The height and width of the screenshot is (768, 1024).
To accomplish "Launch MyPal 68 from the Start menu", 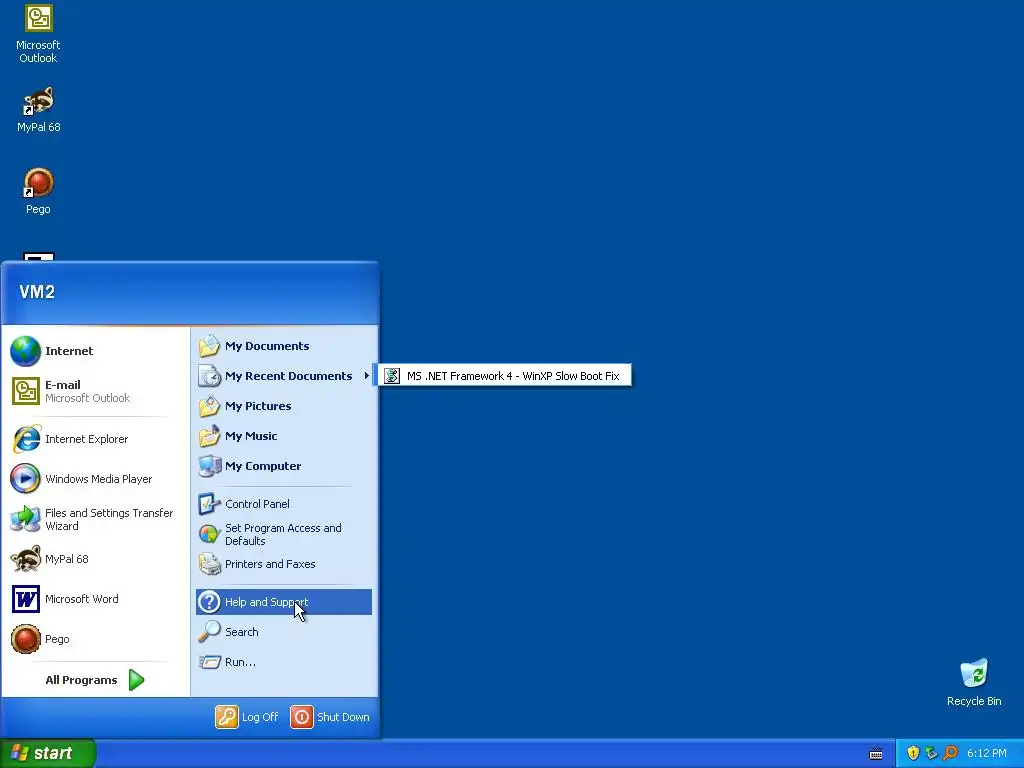I will (x=95, y=559).
